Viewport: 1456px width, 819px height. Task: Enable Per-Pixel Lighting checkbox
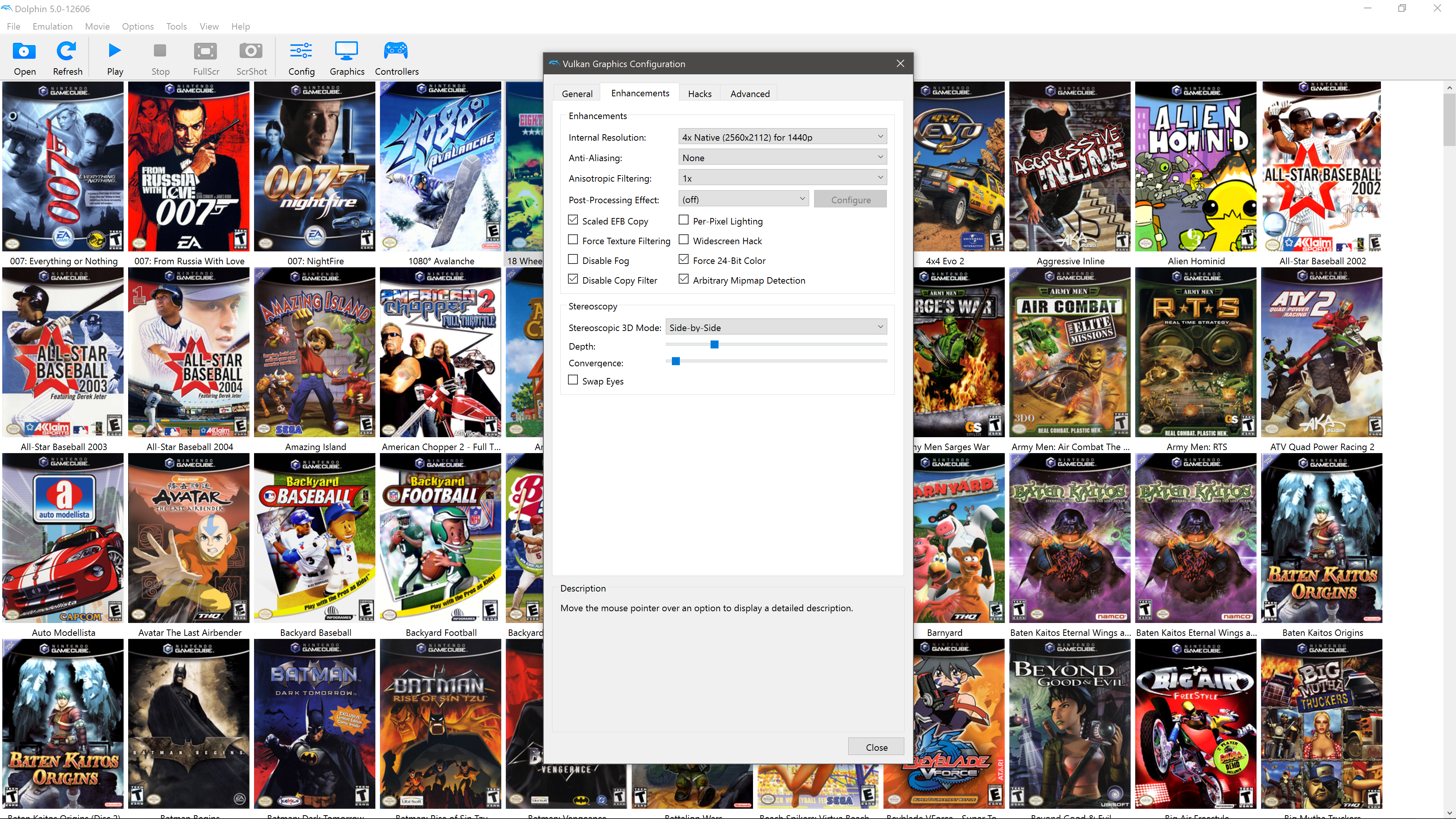tap(684, 220)
